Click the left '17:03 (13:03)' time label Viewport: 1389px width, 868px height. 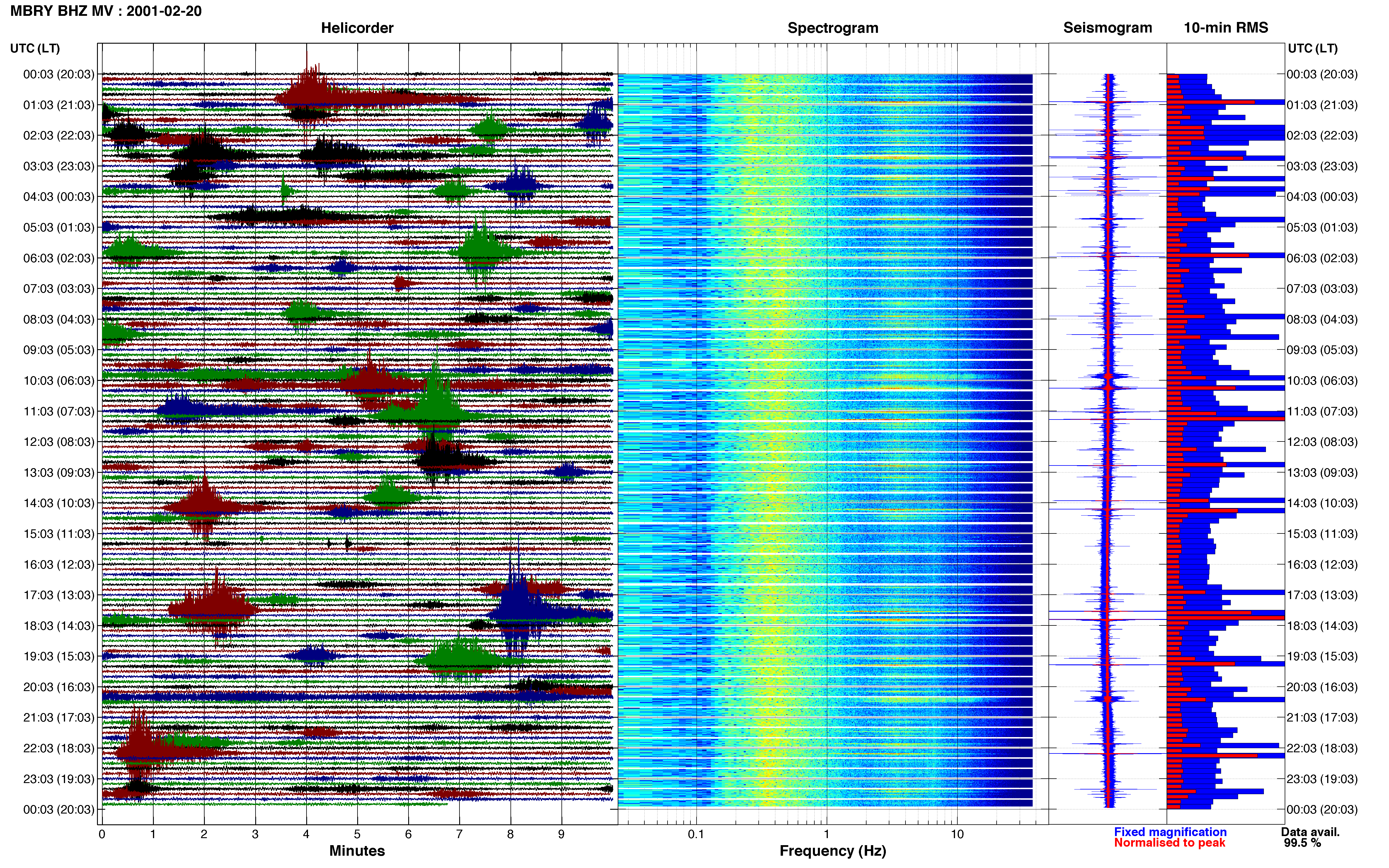point(59,595)
